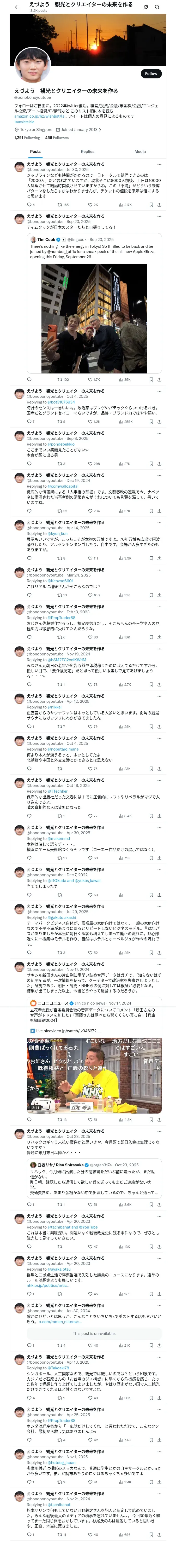176x1568 pixels.
Task: Expand the Joined January 2013 chevron
Action: (100, 130)
